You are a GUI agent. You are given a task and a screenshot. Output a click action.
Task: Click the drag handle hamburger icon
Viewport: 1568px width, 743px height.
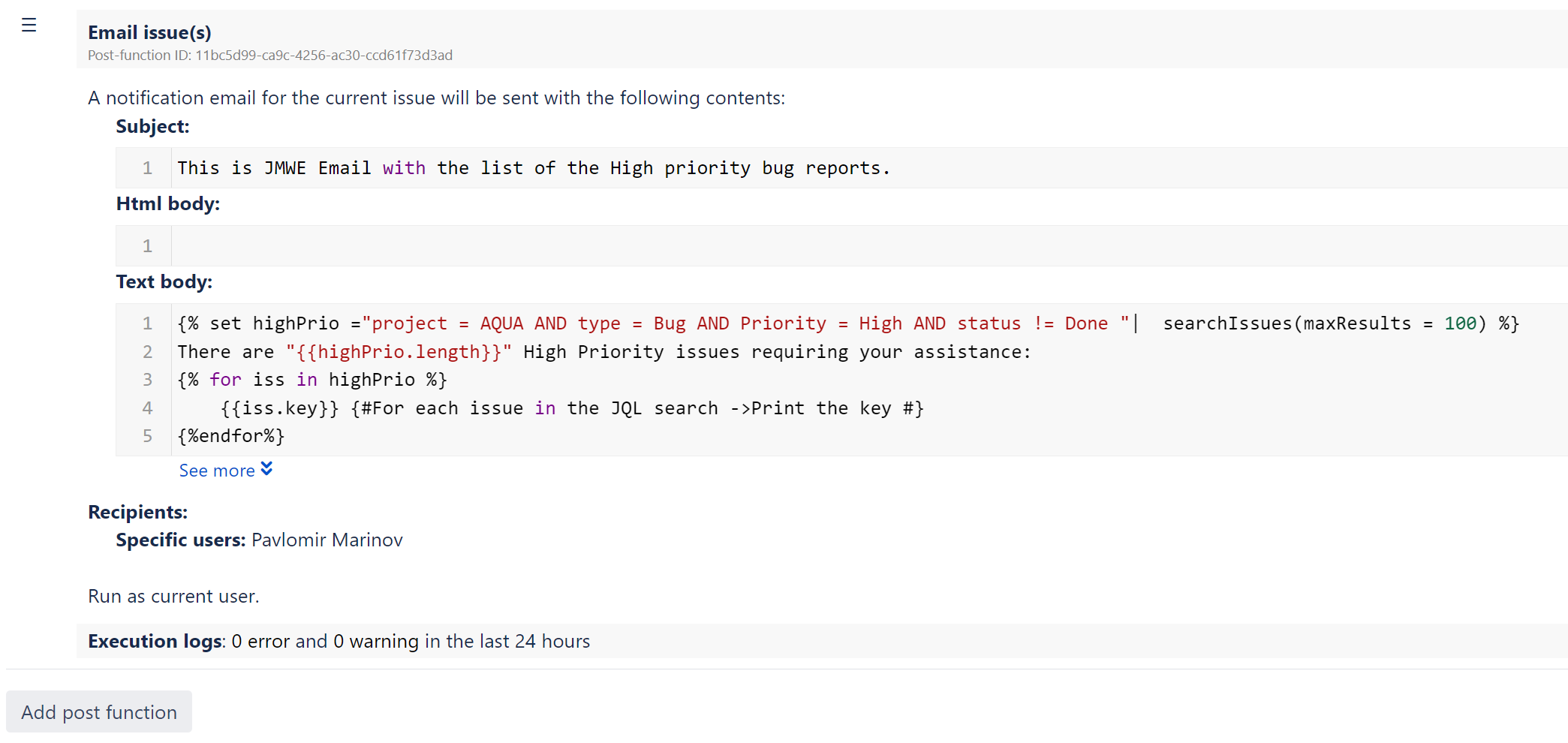29,26
